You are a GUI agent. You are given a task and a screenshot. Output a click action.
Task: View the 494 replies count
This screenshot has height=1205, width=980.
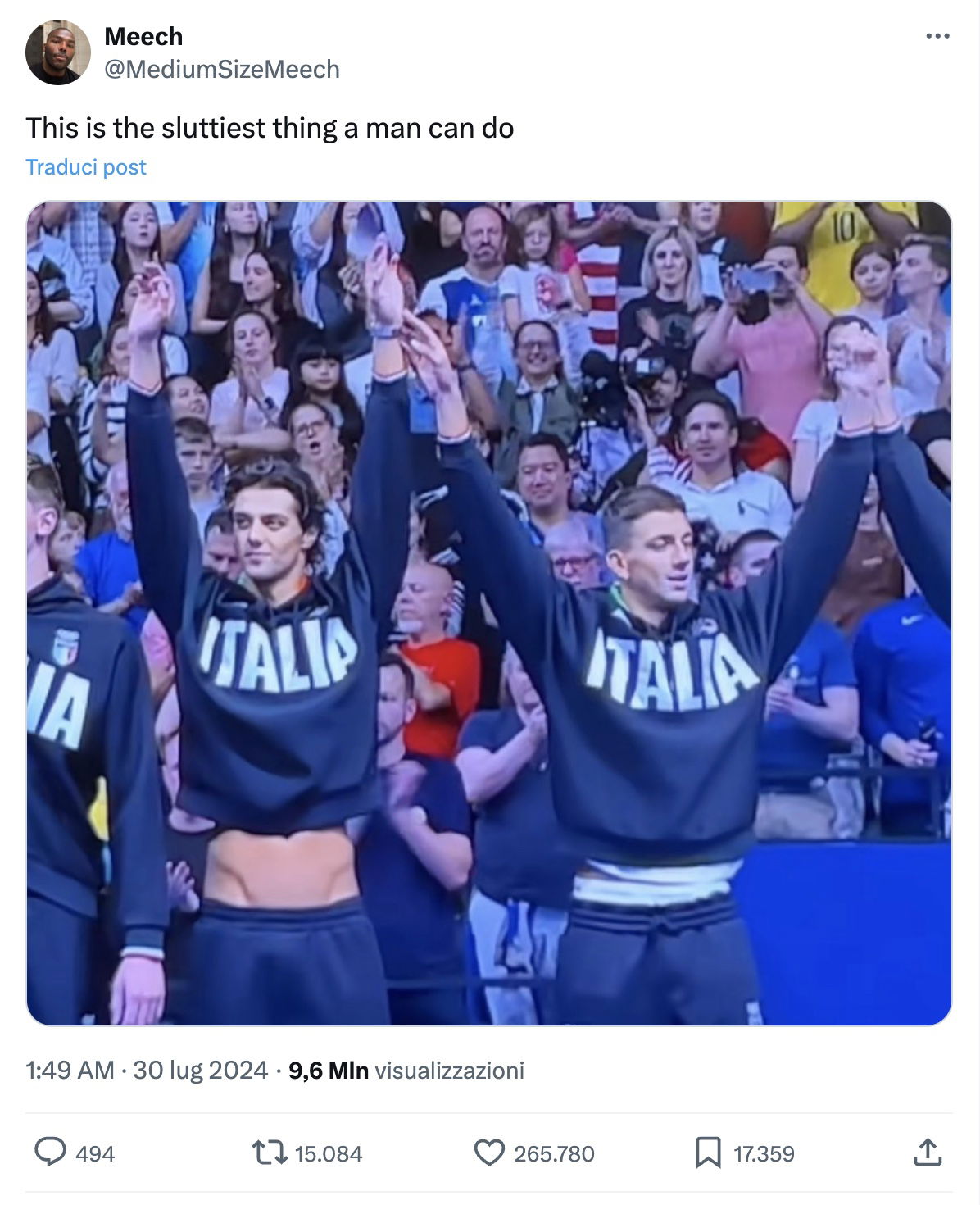click(95, 1154)
